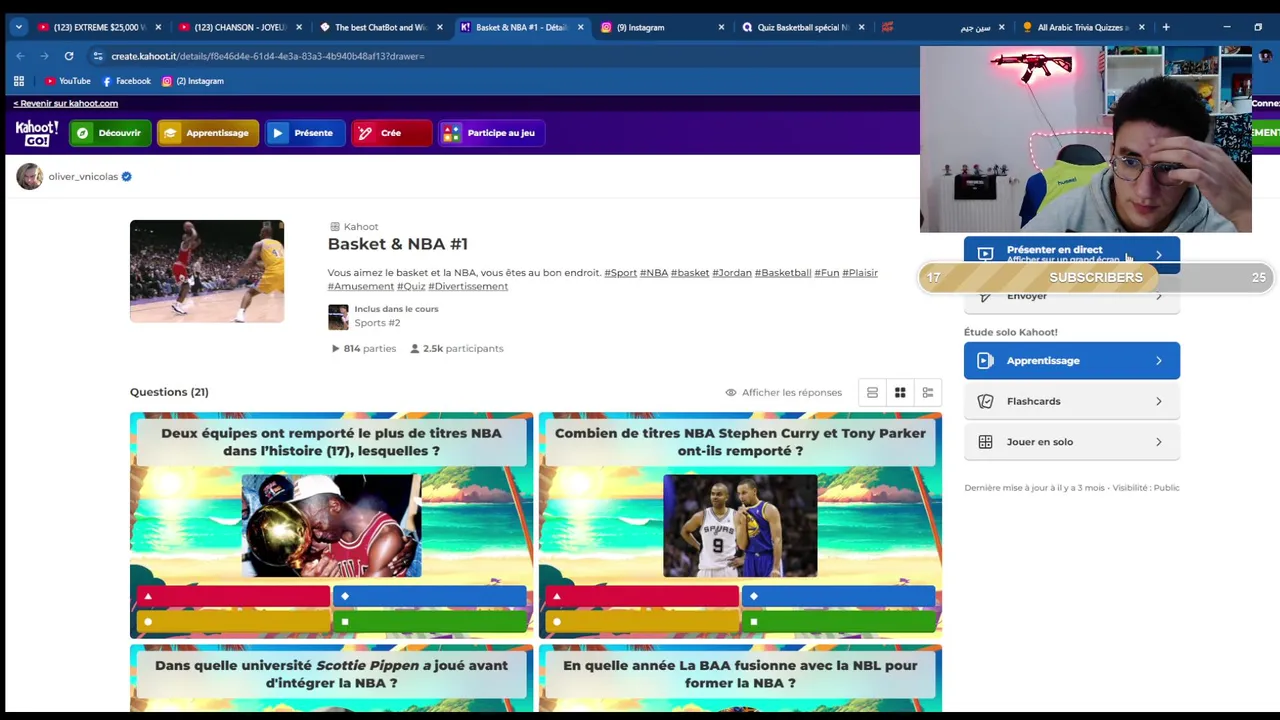Click the #Divertissement hashtag link
The image size is (1280, 720).
click(468, 287)
